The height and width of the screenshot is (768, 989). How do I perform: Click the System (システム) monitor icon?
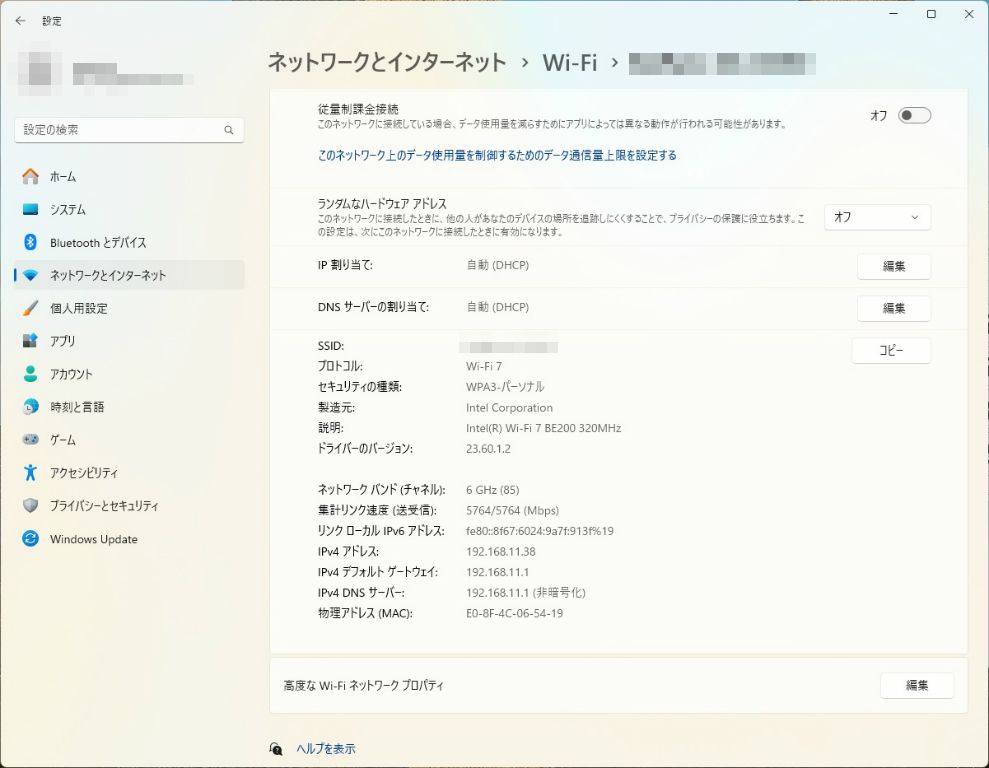coord(30,209)
